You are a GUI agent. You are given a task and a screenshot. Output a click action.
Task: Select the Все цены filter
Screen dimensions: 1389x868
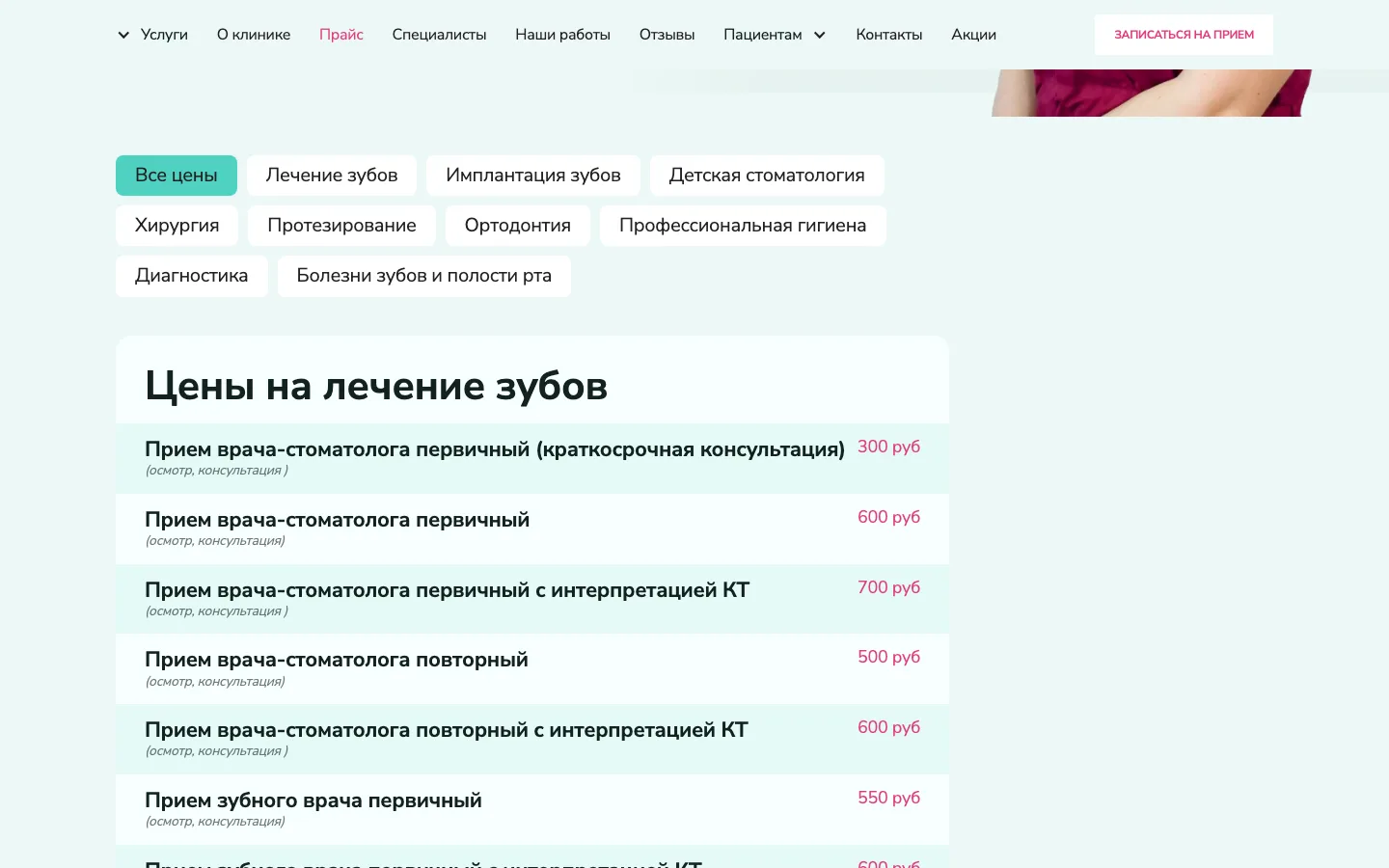click(177, 176)
